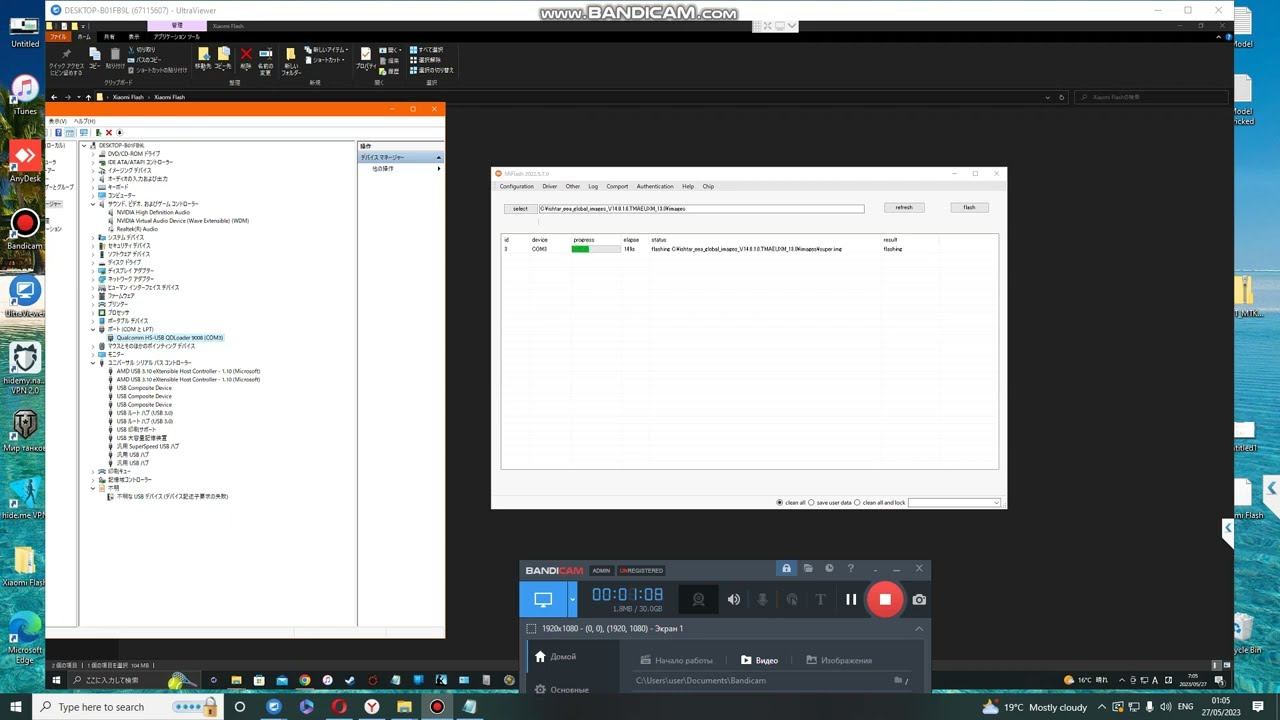The width and height of the screenshot is (1280, 720).
Task: Click the Bandicam webcam overlay icon
Action: click(699, 599)
